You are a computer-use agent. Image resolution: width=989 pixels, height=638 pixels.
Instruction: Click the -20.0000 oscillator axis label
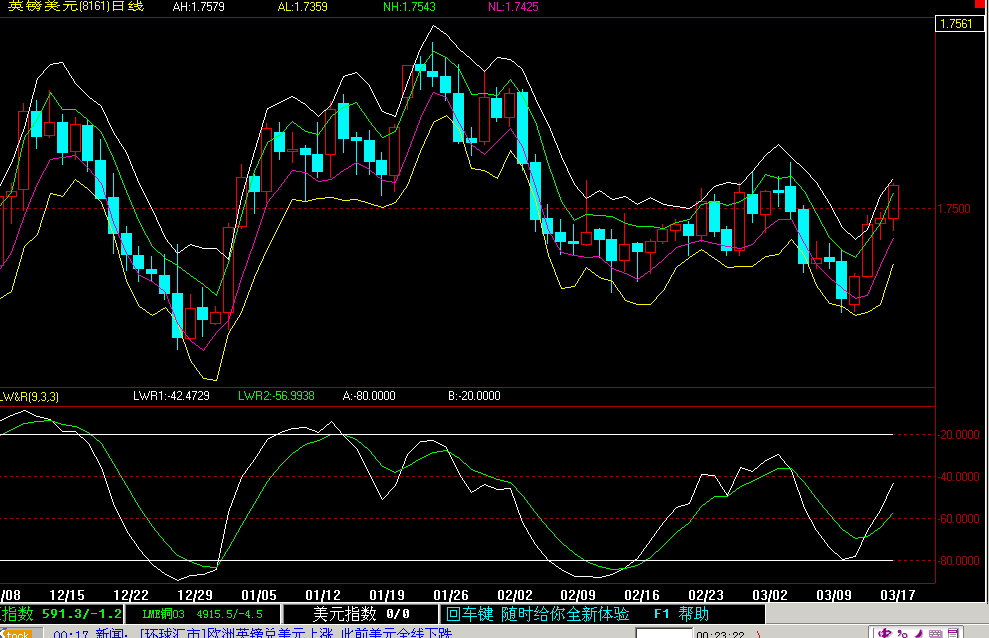click(x=959, y=434)
